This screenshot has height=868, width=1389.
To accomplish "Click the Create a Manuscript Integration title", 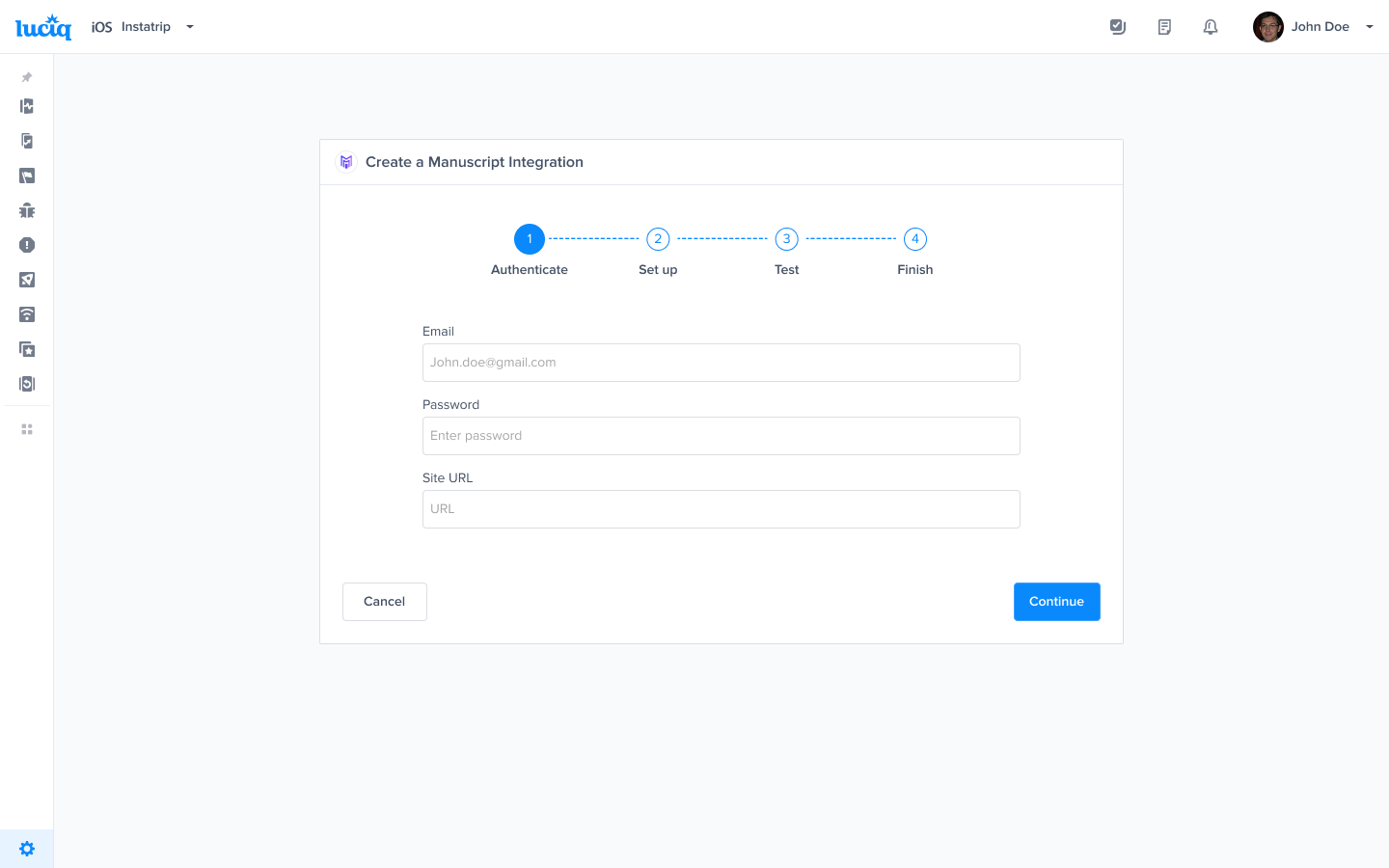I will (475, 162).
